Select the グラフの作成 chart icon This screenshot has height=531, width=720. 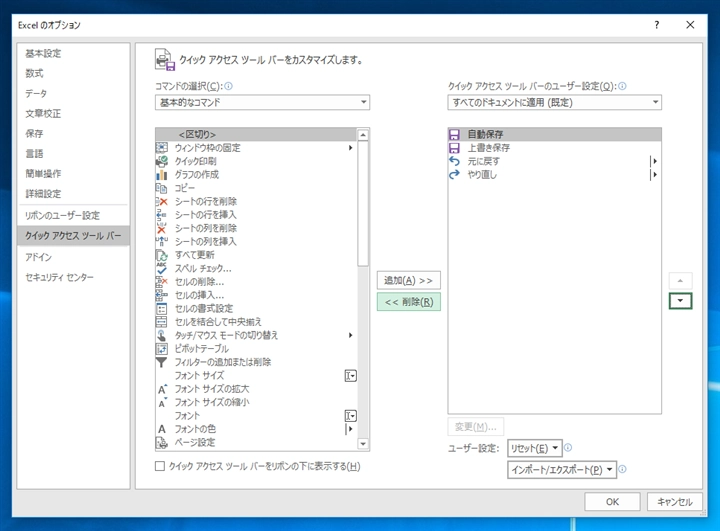pyautogui.click(x=162, y=175)
